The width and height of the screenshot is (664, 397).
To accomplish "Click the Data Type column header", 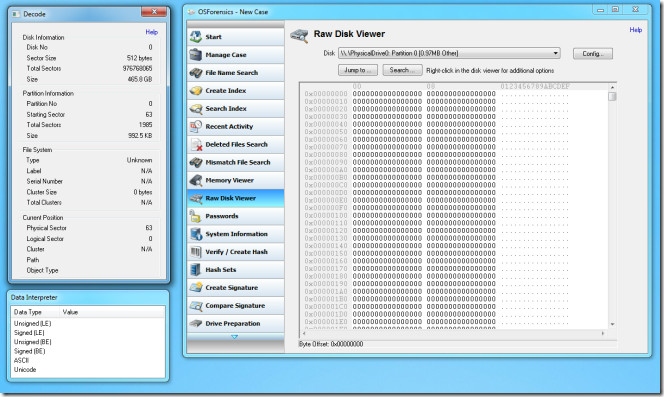I will click(x=36, y=312).
